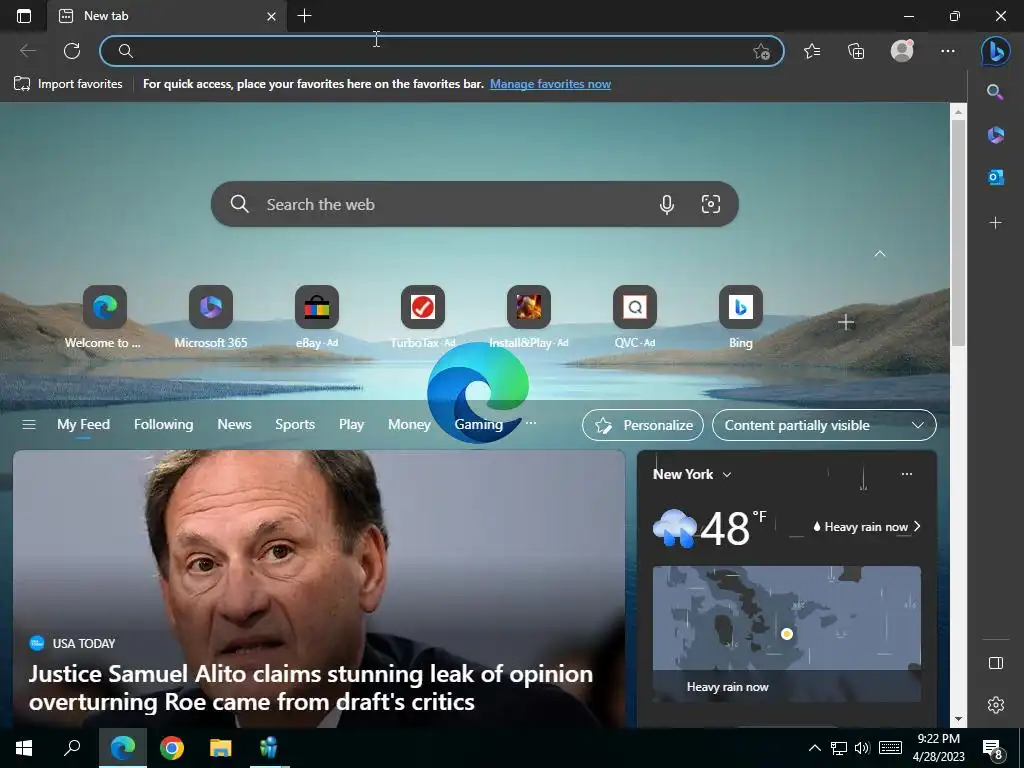Start visual search camera icon
Viewport: 1024px width, 768px height.
click(x=711, y=204)
